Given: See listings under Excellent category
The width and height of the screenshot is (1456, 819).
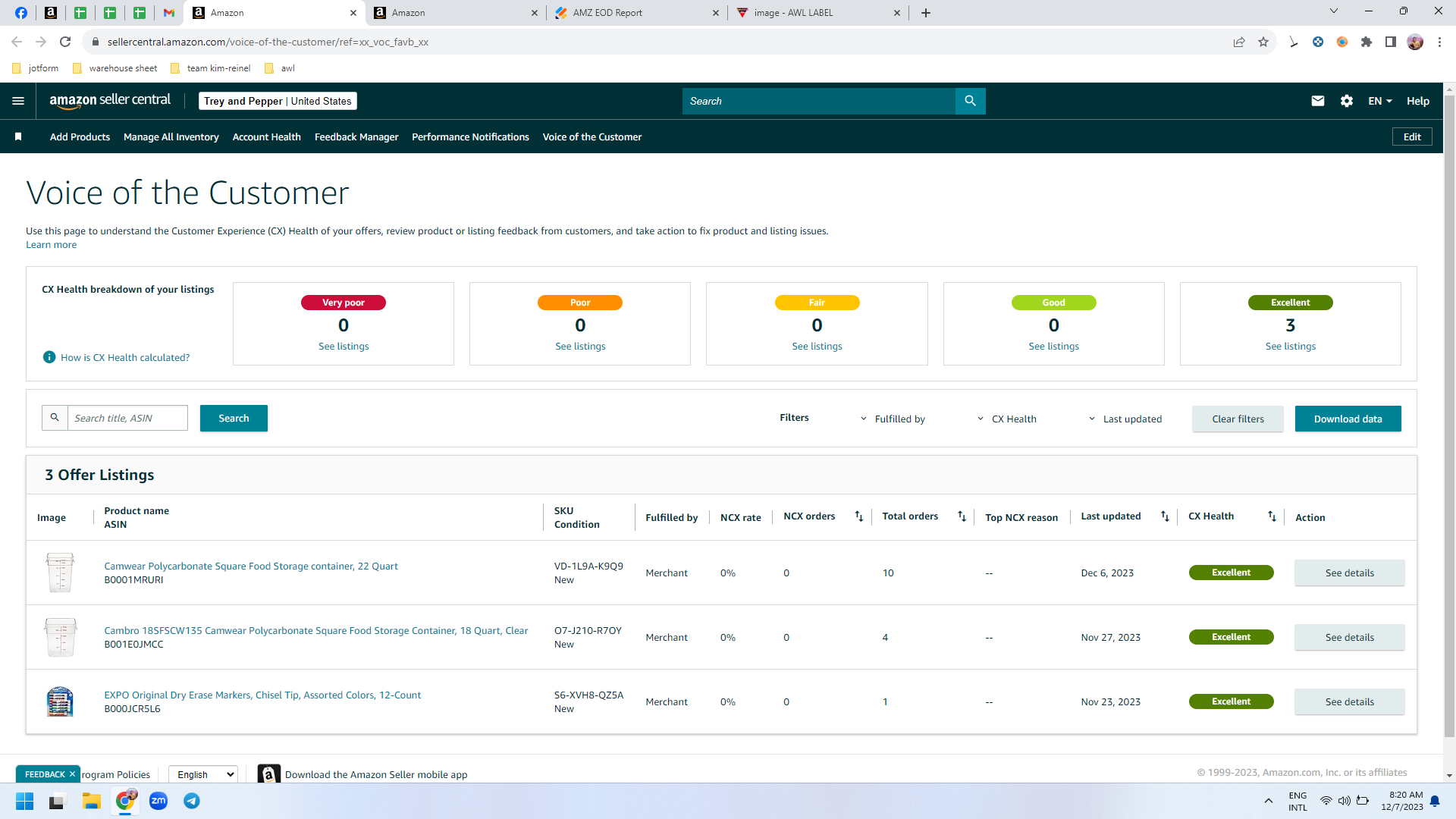Looking at the screenshot, I should 1290,346.
